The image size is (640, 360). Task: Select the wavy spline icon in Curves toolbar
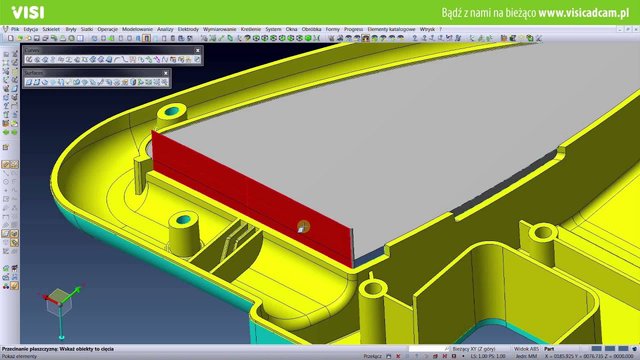tap(165, 60)
